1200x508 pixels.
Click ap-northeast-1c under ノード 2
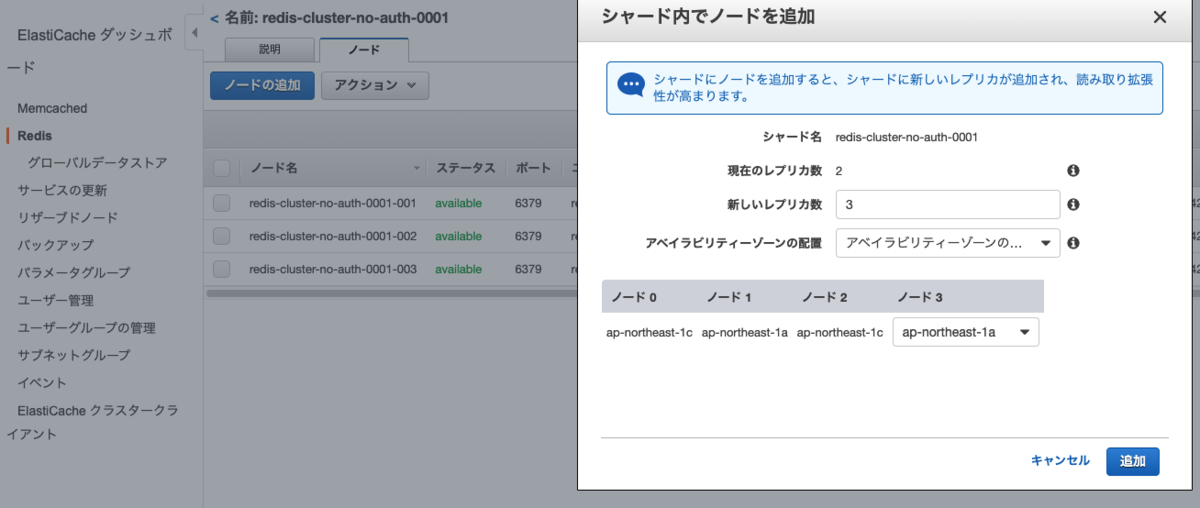pos(840,333)
